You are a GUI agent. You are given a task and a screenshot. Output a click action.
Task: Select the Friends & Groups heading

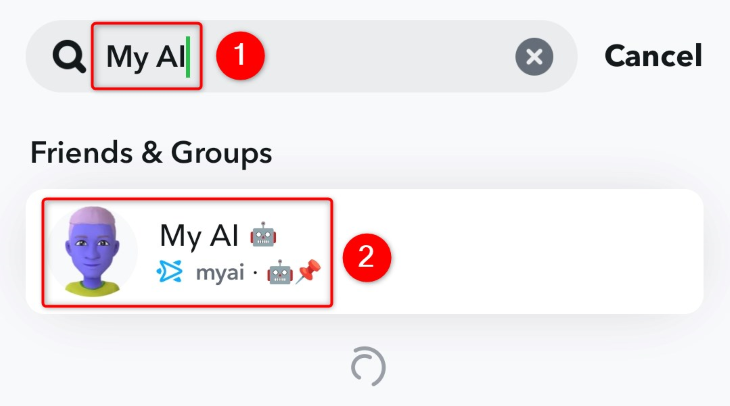click(151, 153)
